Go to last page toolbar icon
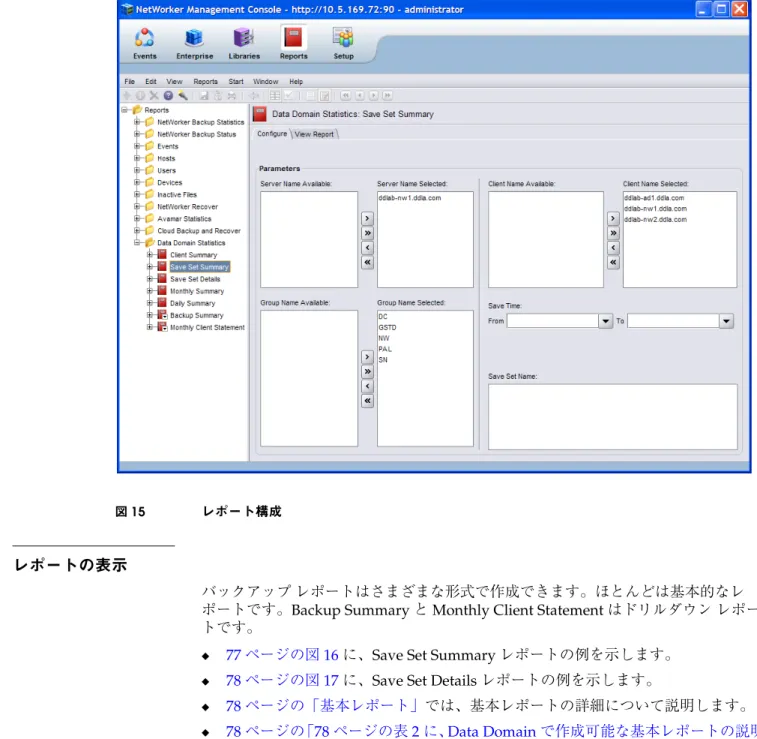757x739 pixels. point(388,96)
